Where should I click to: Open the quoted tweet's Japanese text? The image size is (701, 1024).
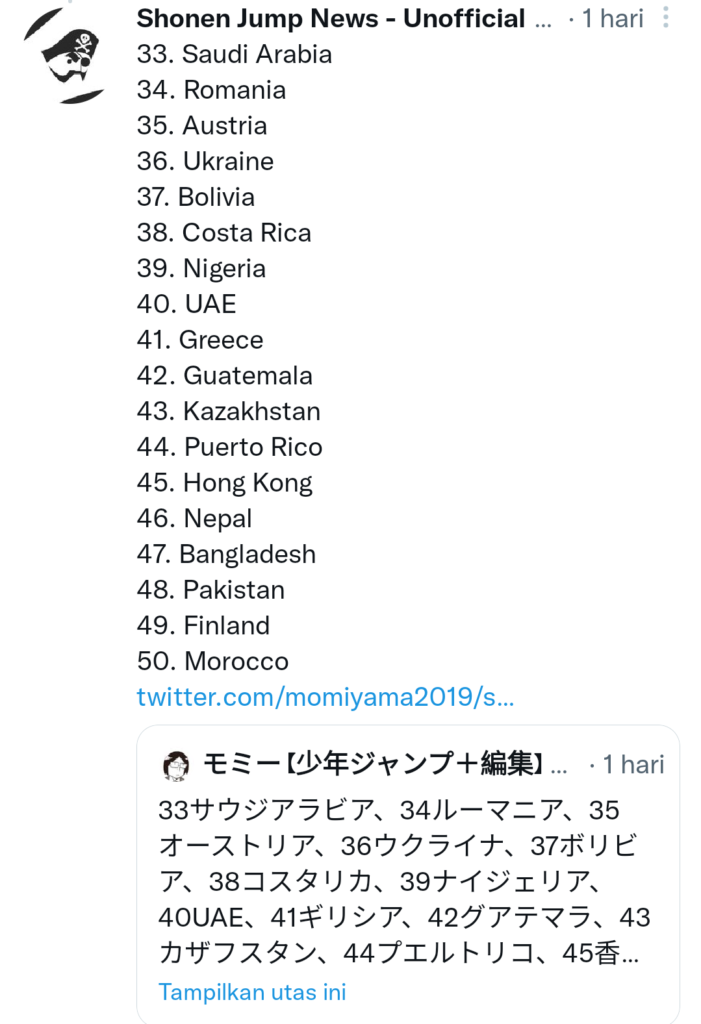coord(405,880)
